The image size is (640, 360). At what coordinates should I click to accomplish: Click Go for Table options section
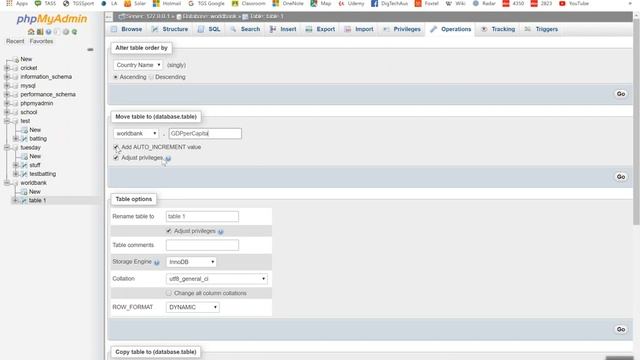pyautogui.click(x=621, y=329)
